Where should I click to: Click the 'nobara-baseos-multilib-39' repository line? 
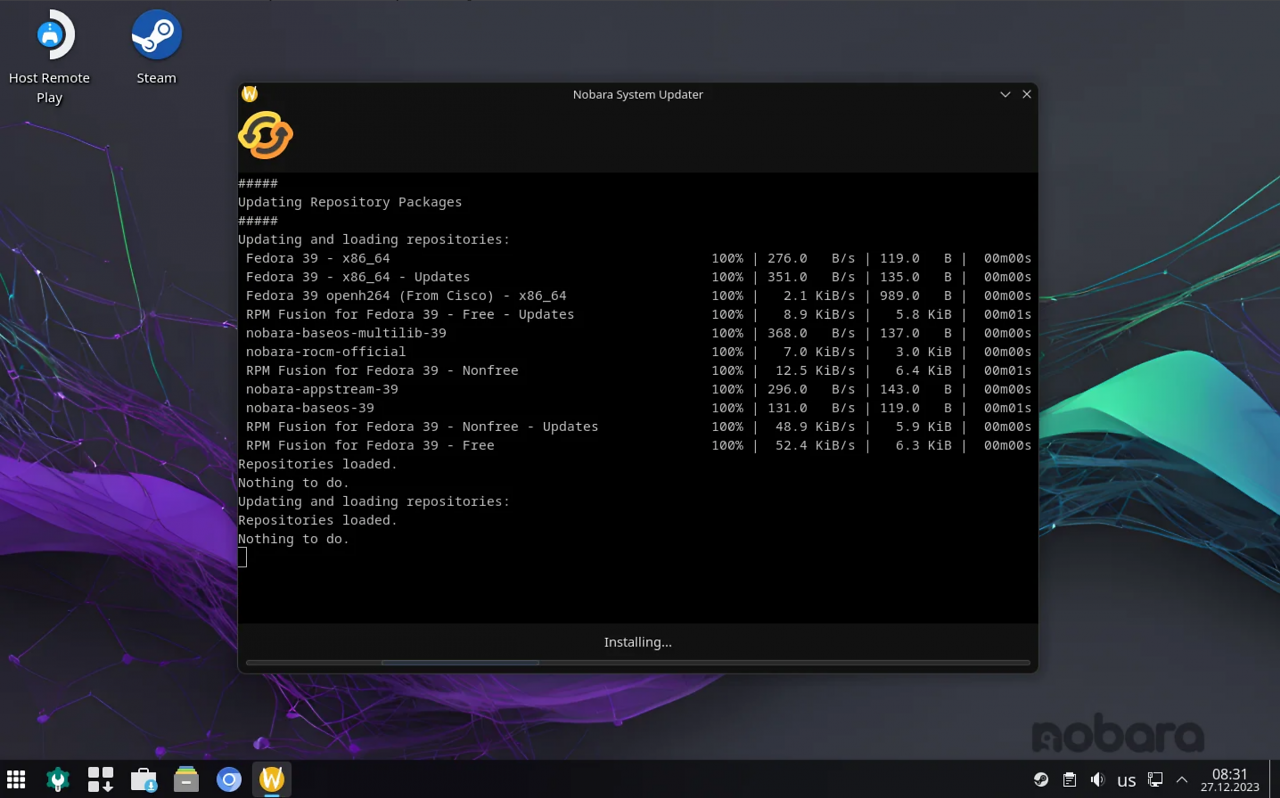pos(638,333)
